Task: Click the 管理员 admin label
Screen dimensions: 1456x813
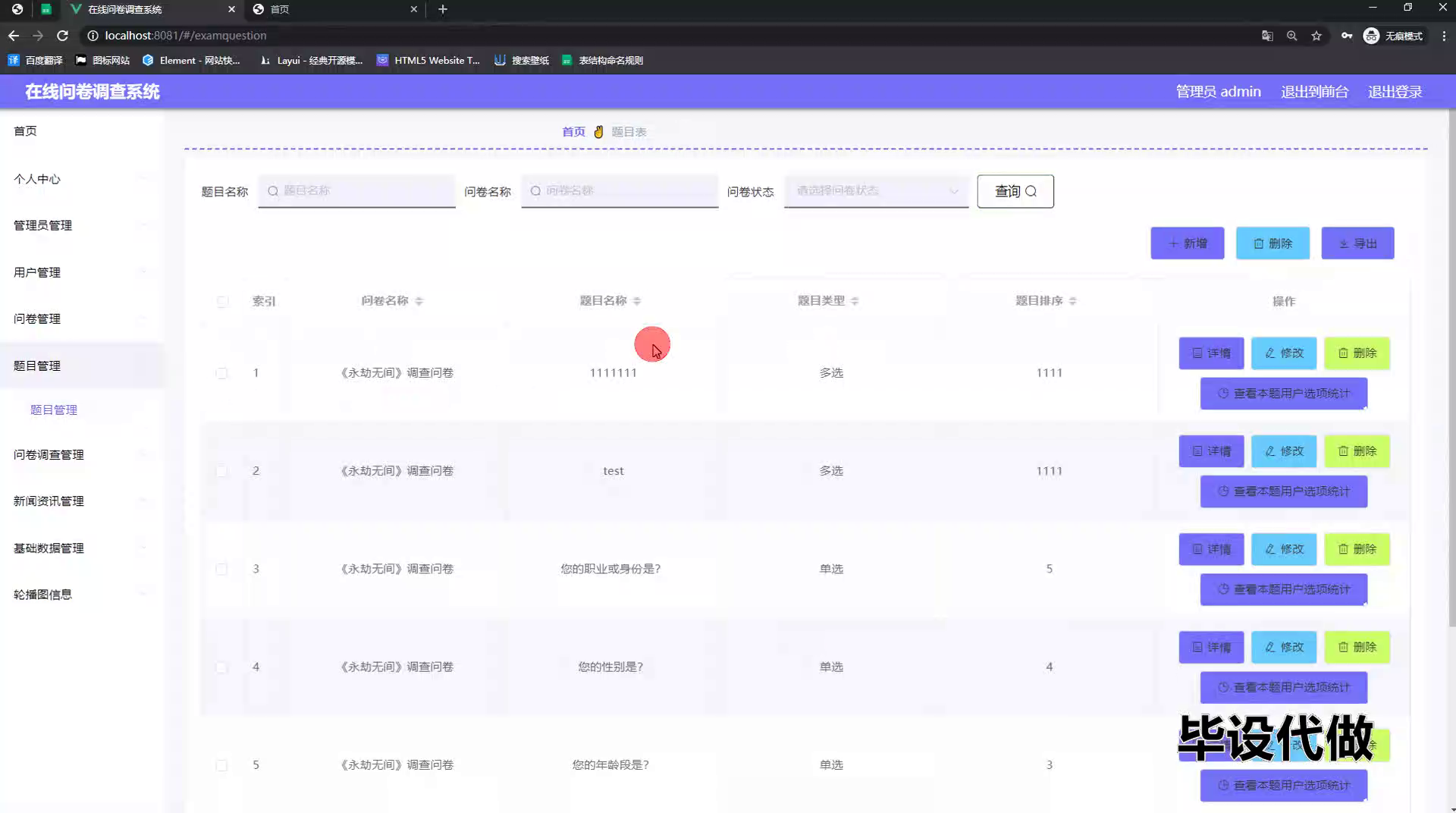Action: coord(1218,92)
